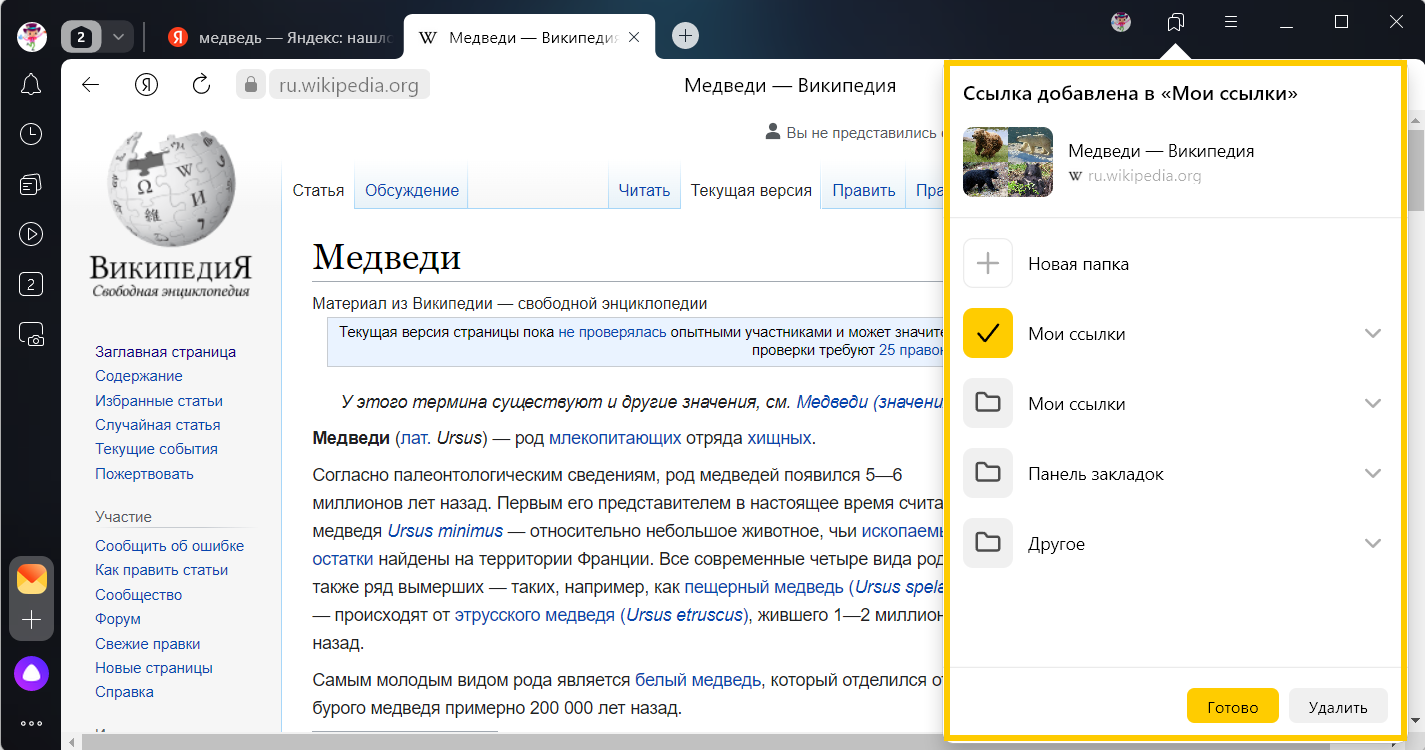
Task: Expand the second Мои ссылки folder chevron
Action: point(1373,404)
